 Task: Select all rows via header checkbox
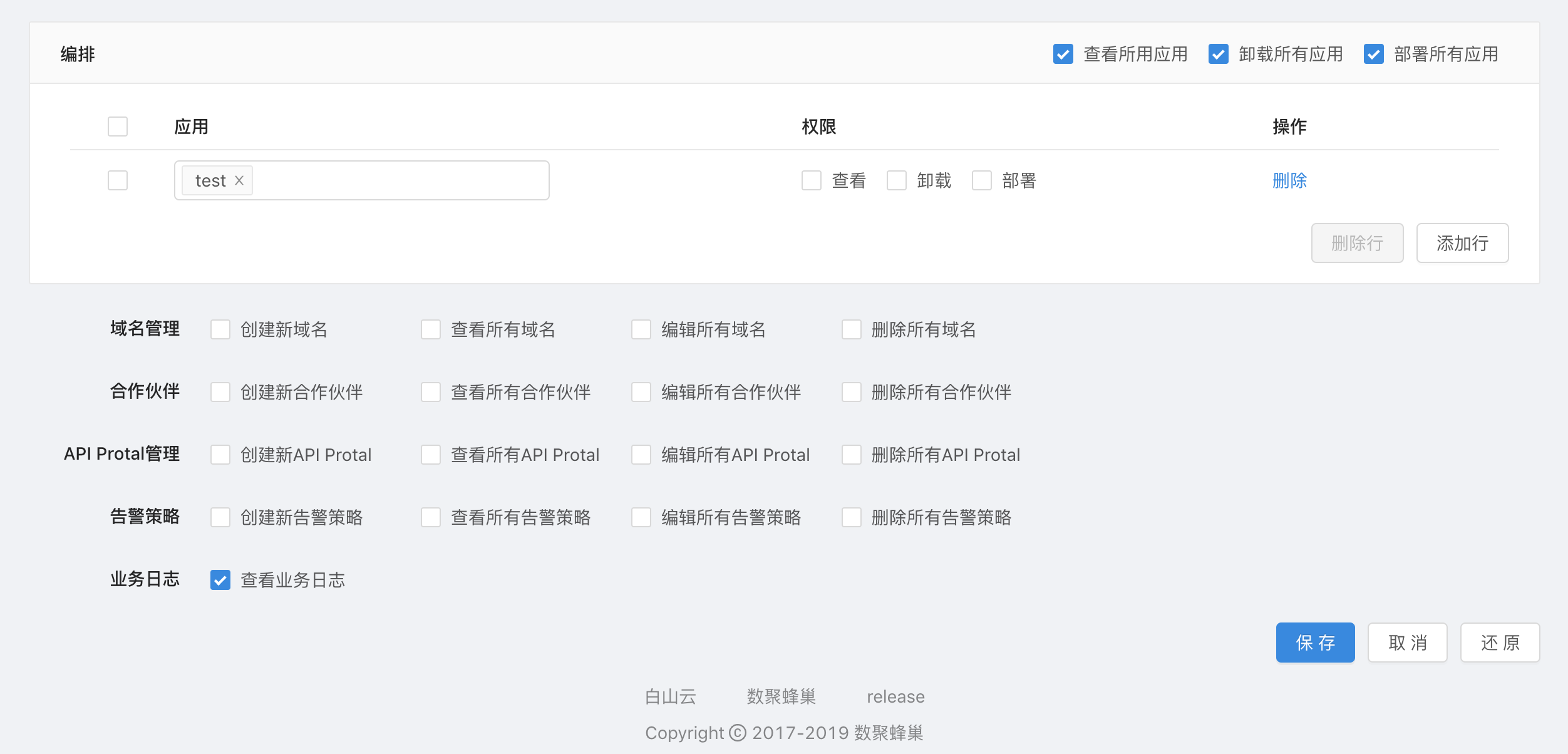coord(118,127)
